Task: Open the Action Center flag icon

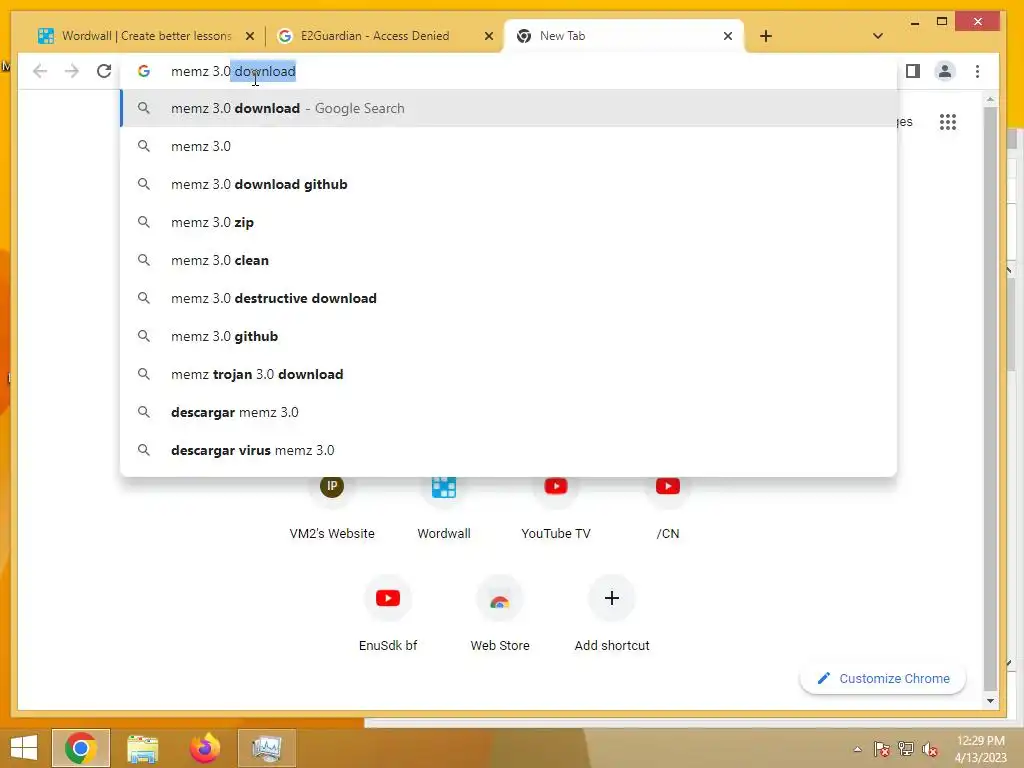Action: coord(882,749)
